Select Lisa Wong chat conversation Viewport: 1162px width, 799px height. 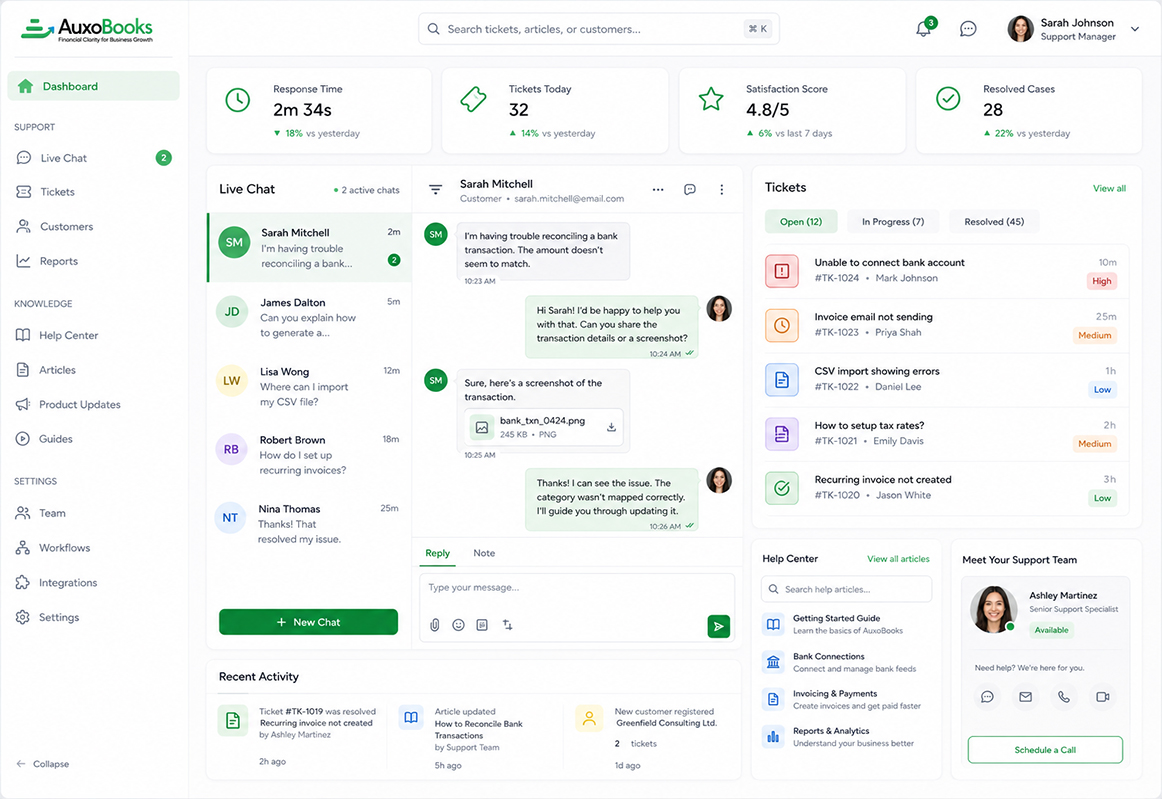click(309, 386)
